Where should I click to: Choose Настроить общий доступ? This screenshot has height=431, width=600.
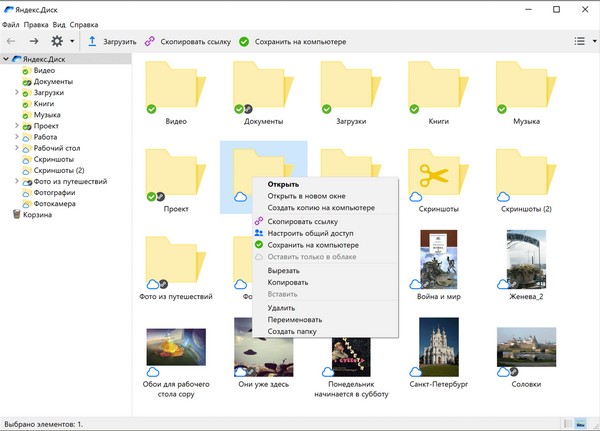[x=325, y=233]
